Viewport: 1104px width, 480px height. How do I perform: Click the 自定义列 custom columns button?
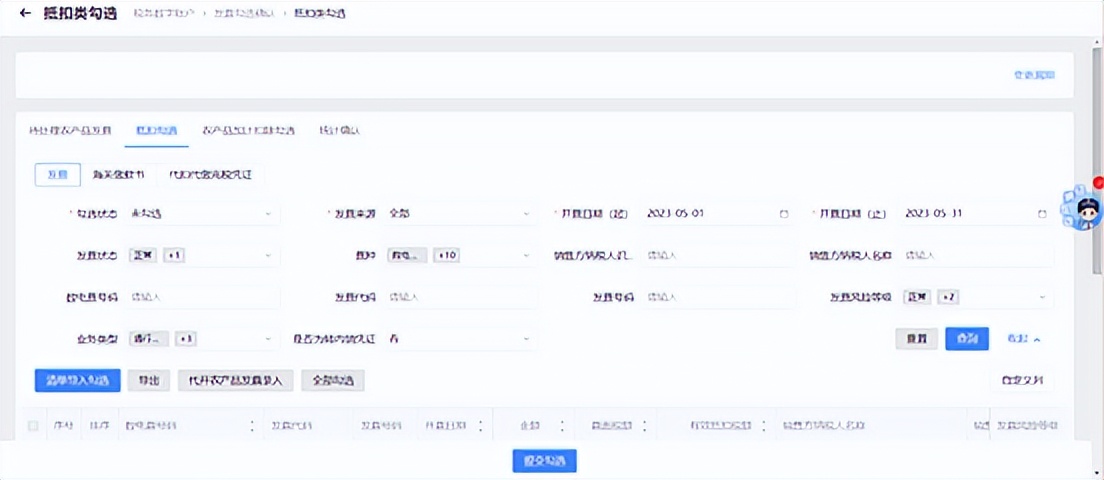1022,381
